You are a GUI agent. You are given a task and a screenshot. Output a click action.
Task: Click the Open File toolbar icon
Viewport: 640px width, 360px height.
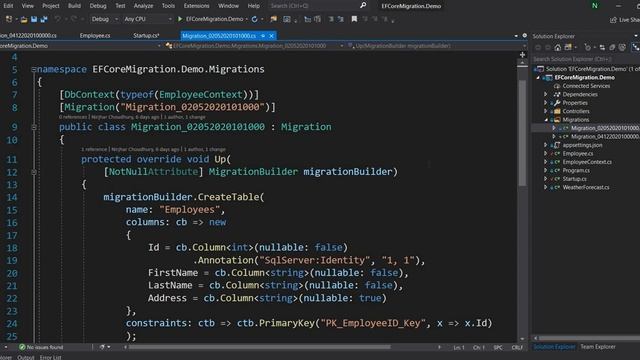pos(24,19)
